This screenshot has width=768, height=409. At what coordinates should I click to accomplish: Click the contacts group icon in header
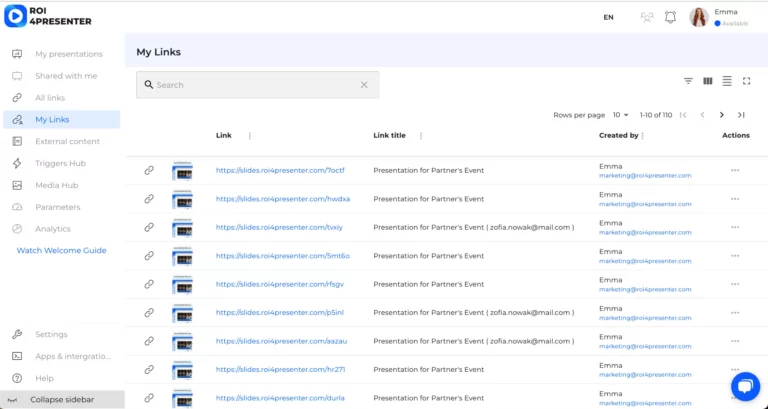pyautogui.click(x=647, y=17)
